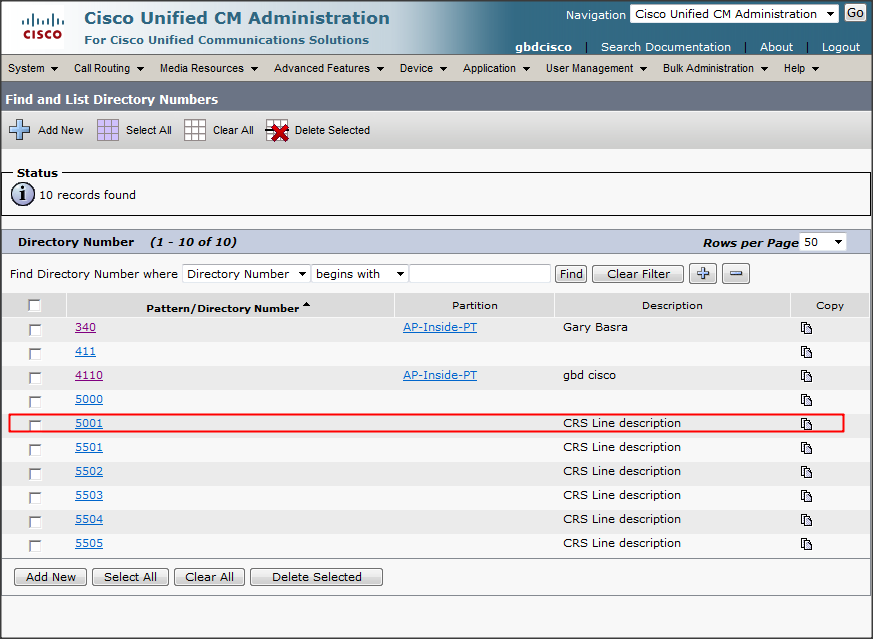The height and width of the screenshot is (639, 873).
Task: Click the Delete Selected red X icon
Action: tap(277, 130)
